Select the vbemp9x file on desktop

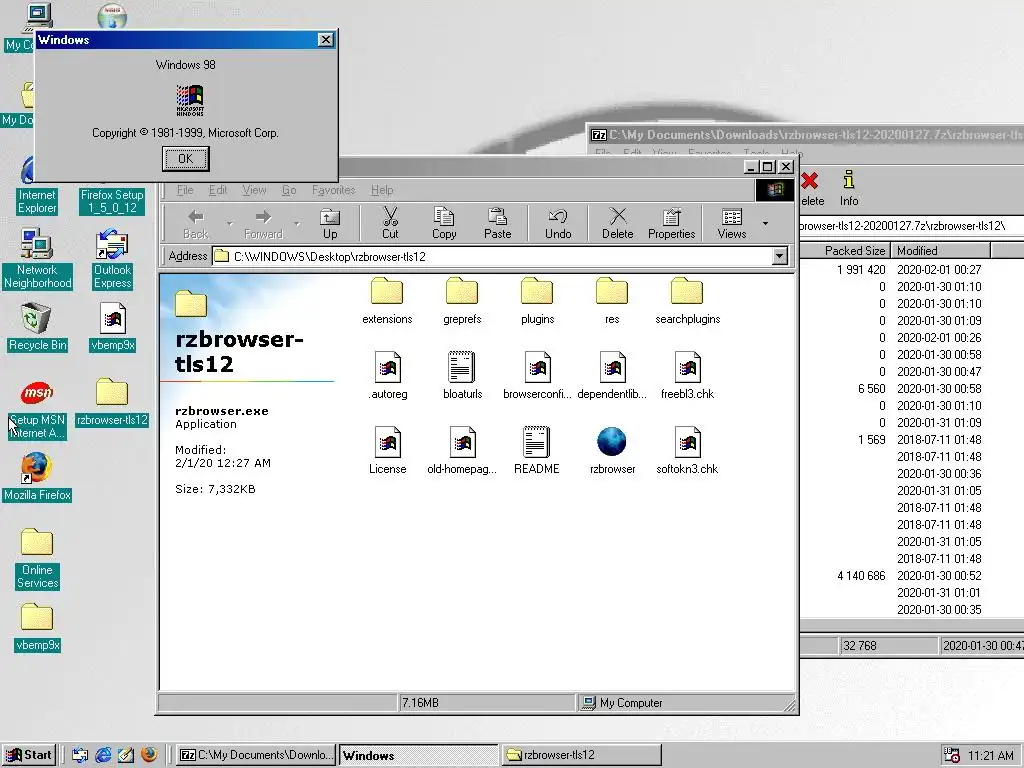[112, 327]
